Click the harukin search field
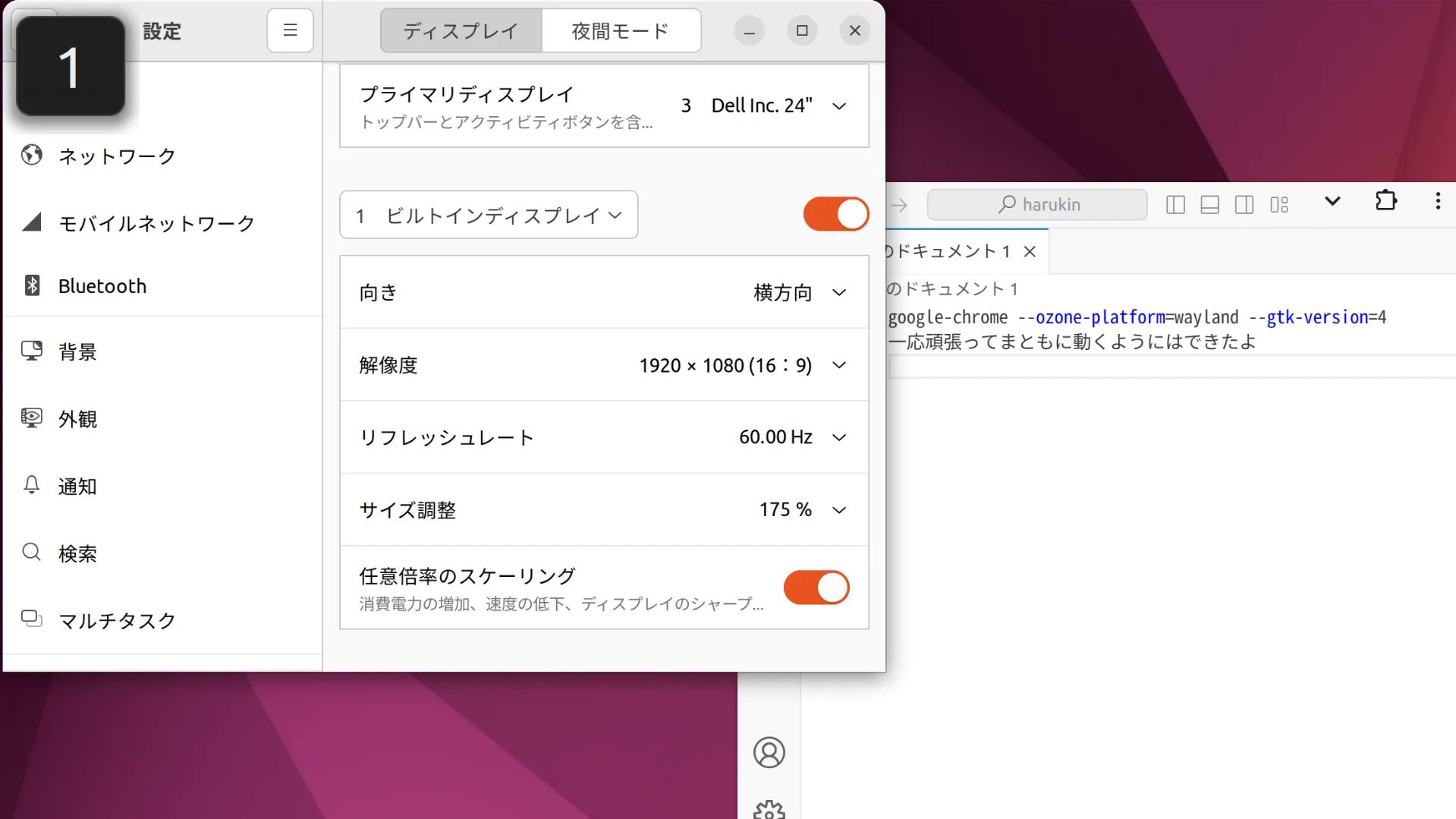The image size is (1456, 819). (x=1037, y=204)
